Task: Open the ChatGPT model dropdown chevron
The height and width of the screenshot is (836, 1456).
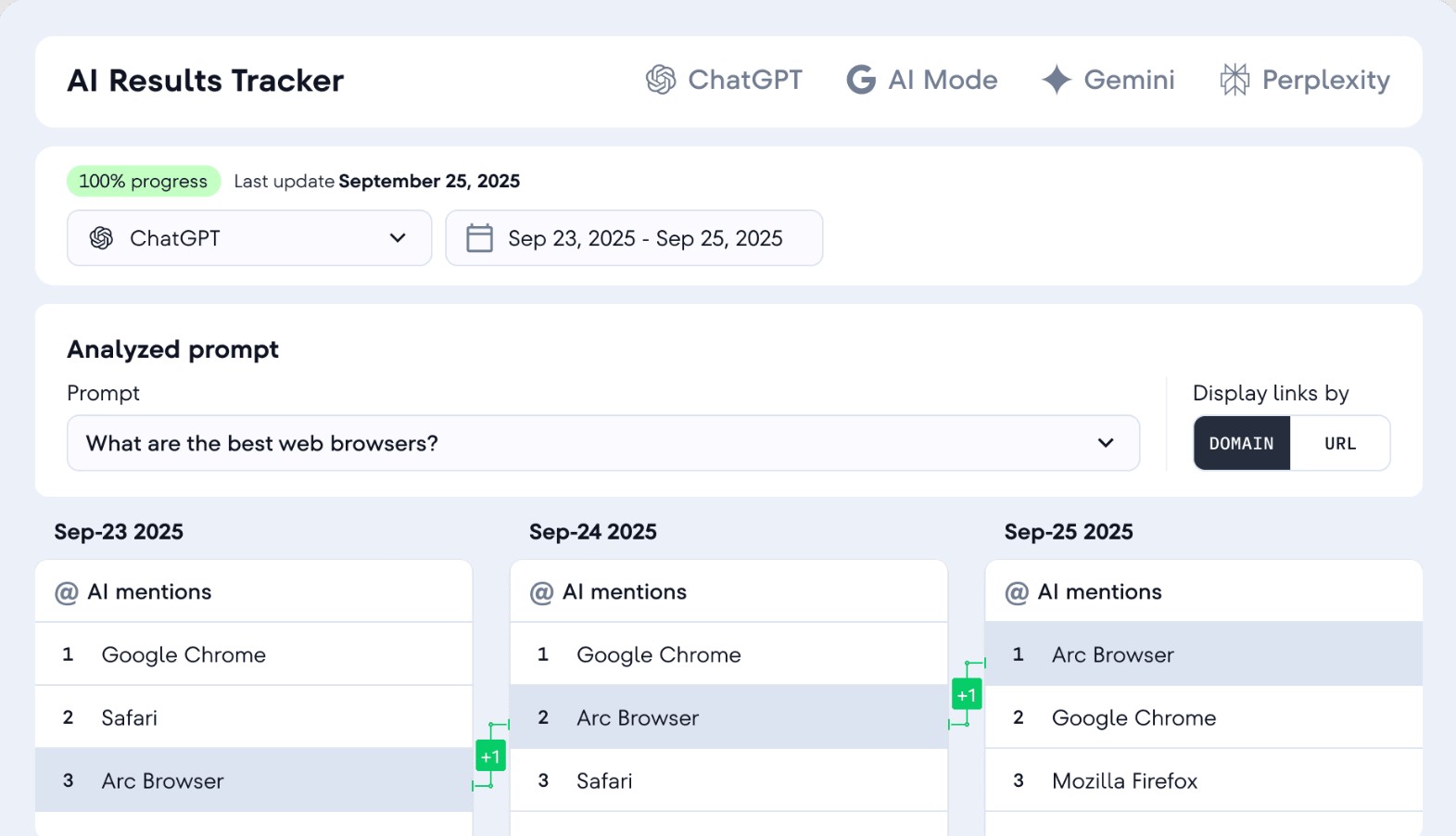Action: (398, 238)
